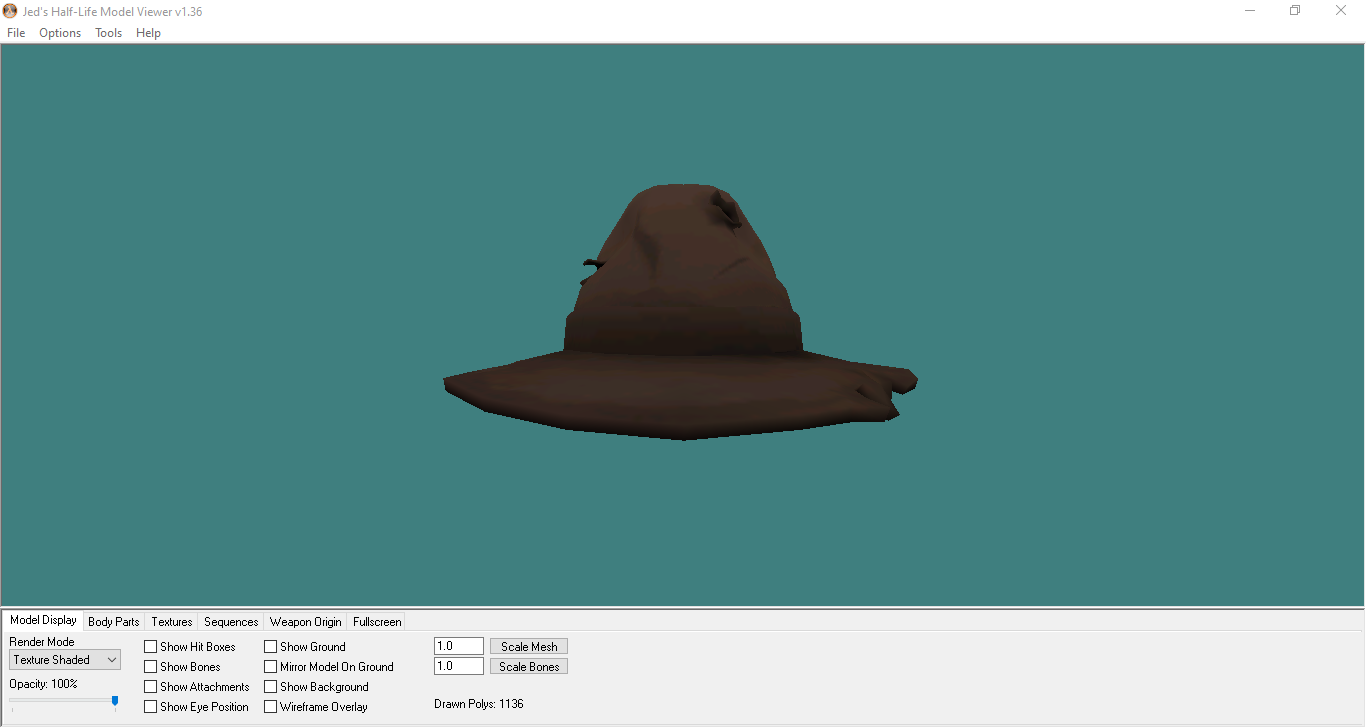Expand the Render Mode dropdown
1366x727 pixels.
(65, 660)
